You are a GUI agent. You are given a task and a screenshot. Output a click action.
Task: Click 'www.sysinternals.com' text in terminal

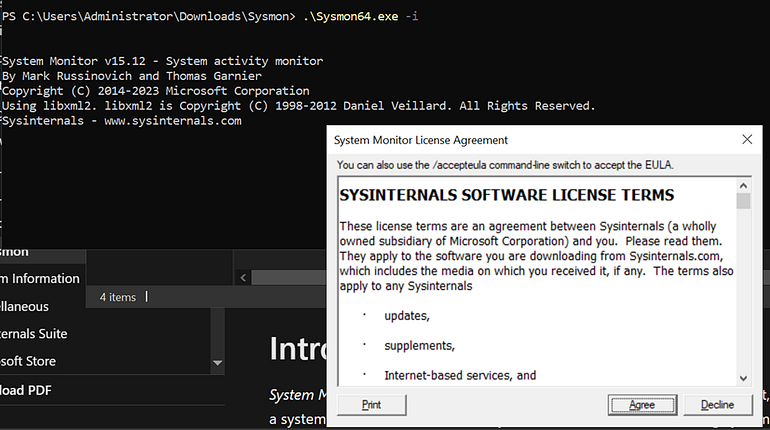[x=173, y=121]
